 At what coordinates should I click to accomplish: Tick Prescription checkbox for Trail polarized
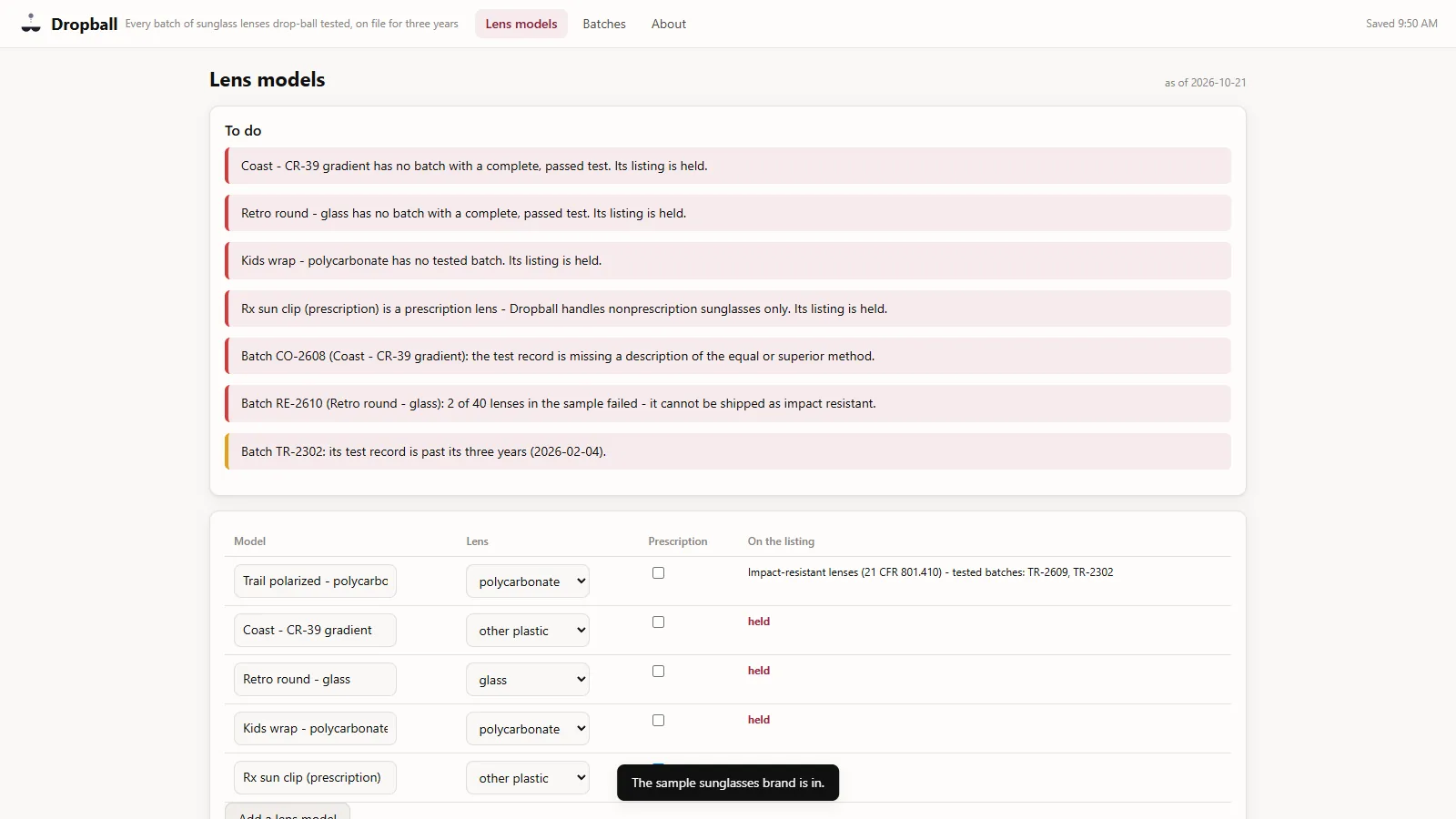click(x=658, y=573)
